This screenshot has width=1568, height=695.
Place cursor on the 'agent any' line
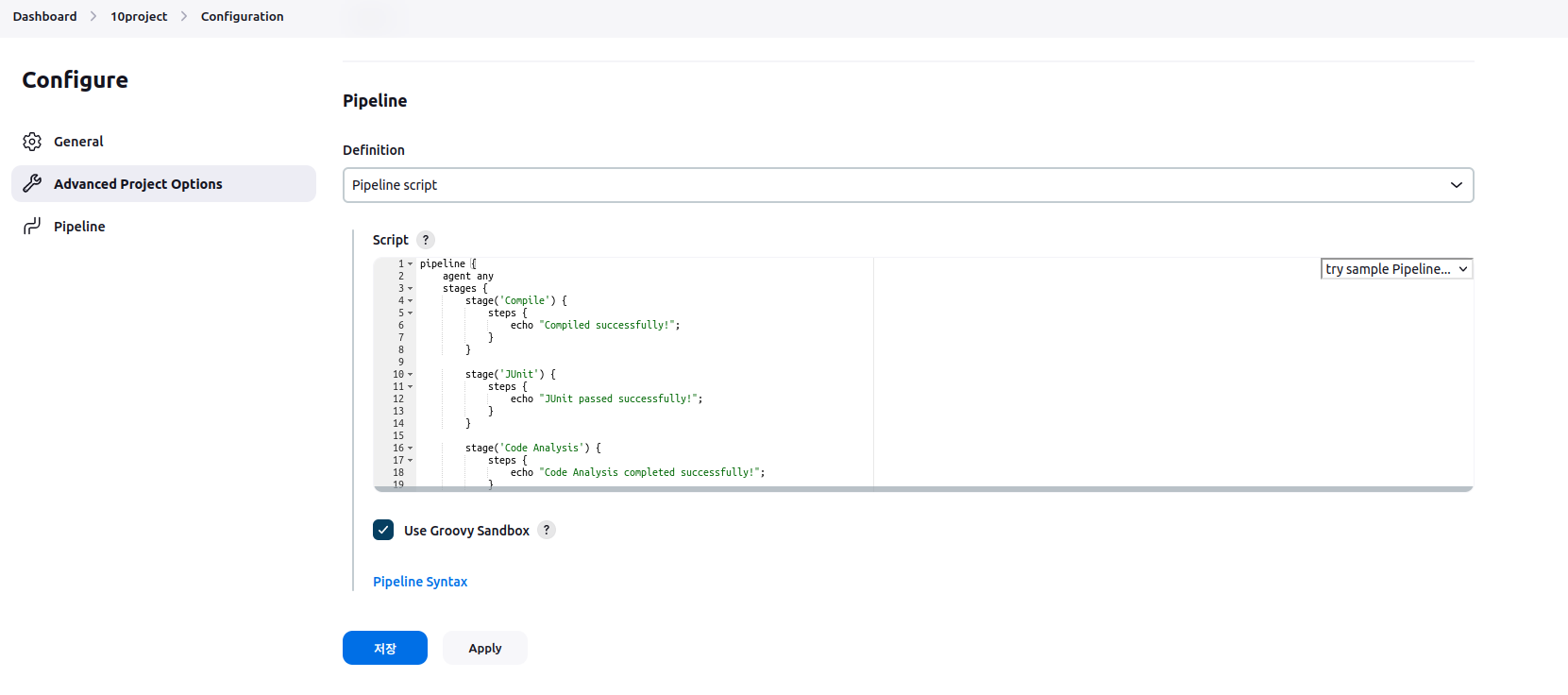tap(468, 277)
